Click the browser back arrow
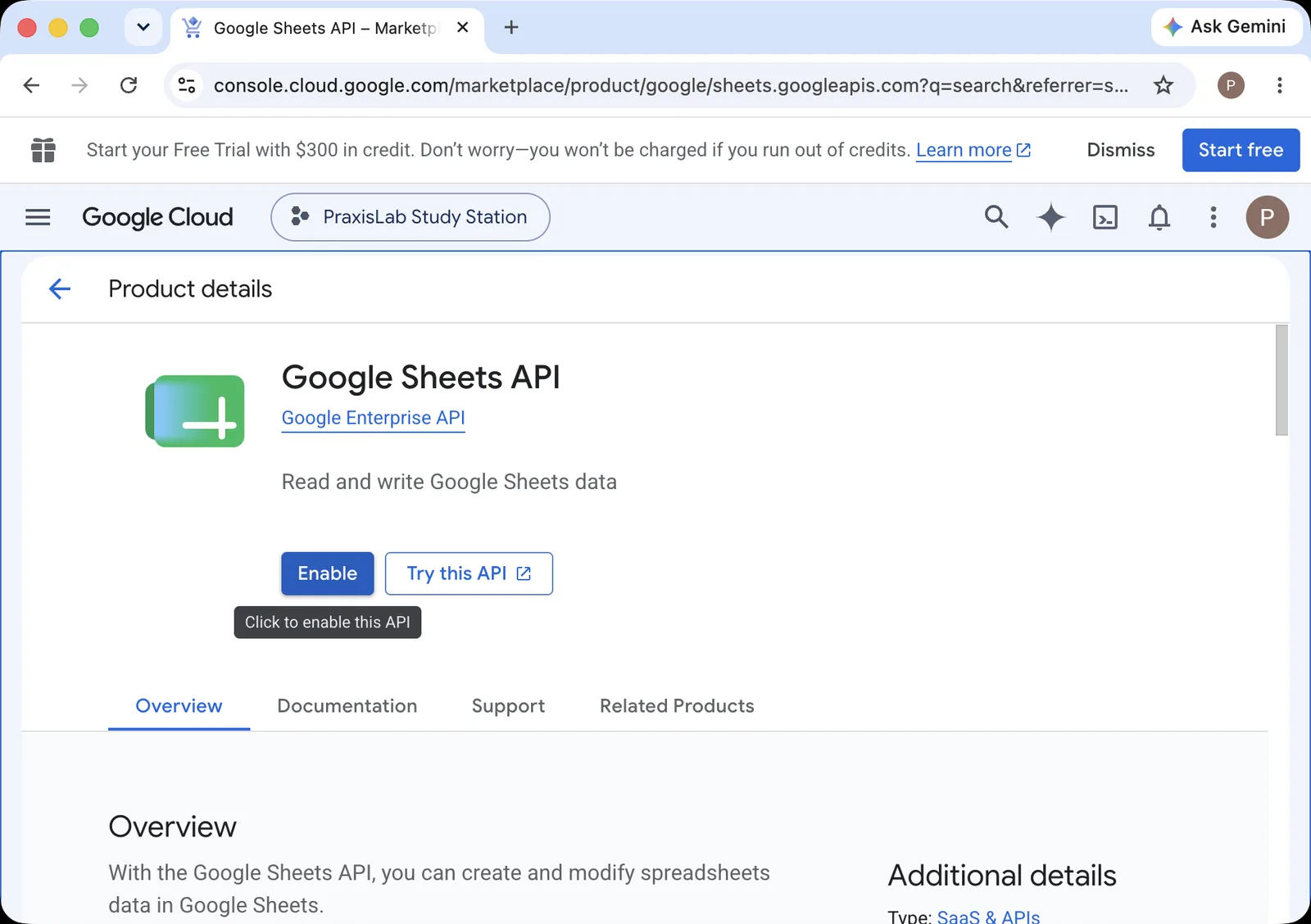Image resolution: width=1311 pixels, height=924 pixels. [31, 85]
